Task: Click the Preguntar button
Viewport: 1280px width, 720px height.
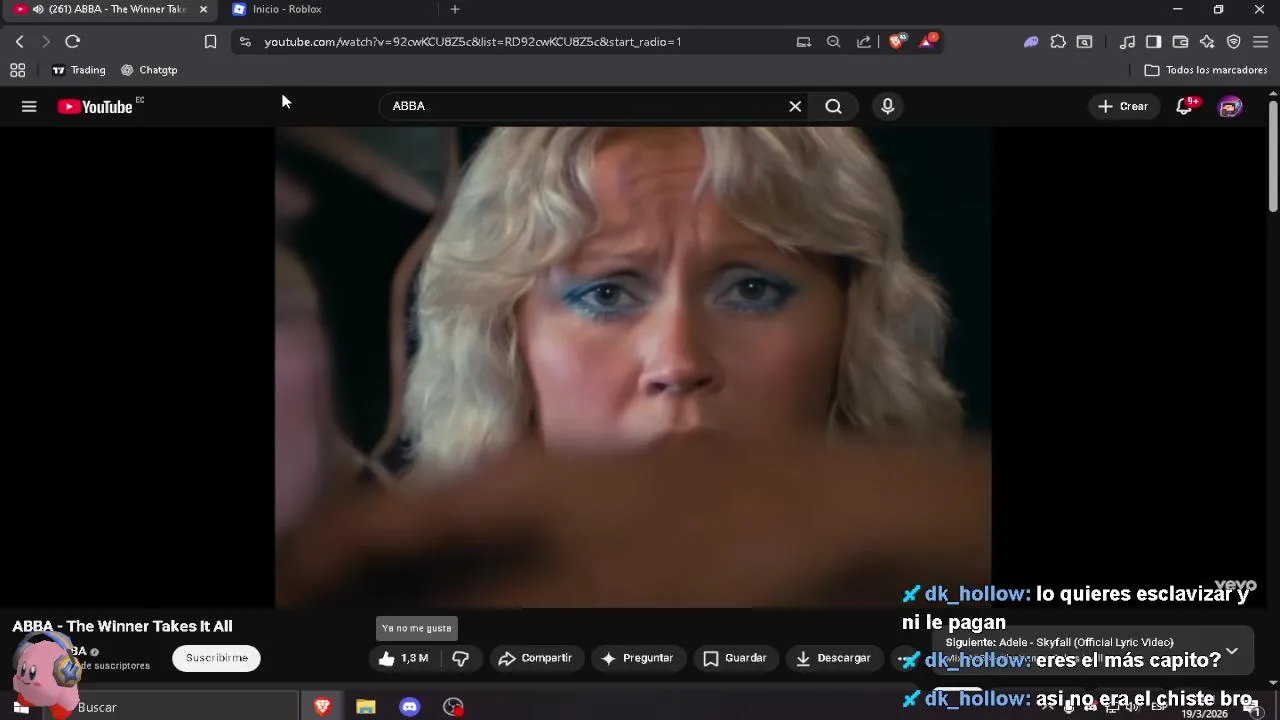Action: coord(637,658)
